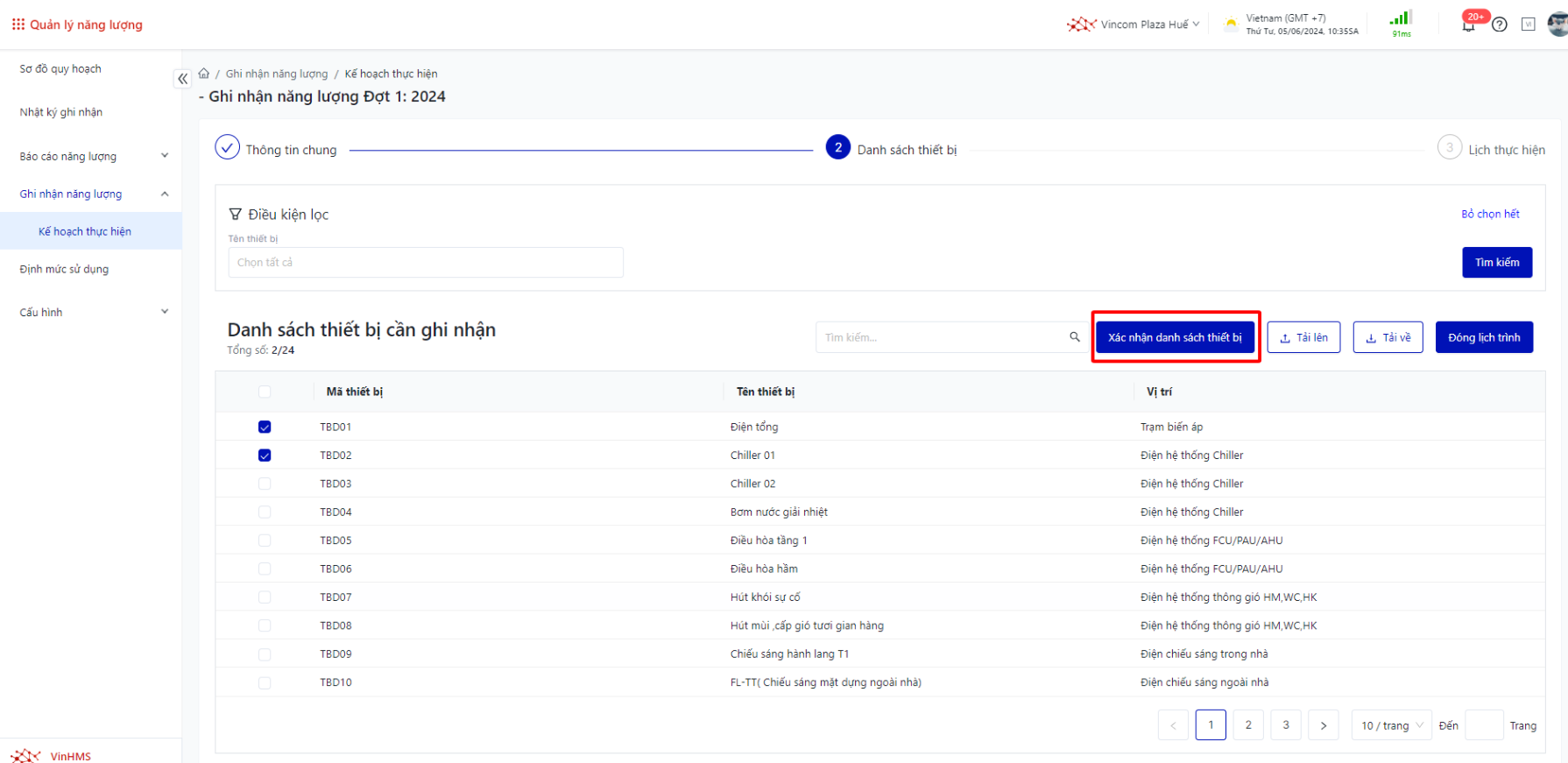Click the search magnifier icon in table search
This screenshot has width=1568, height=763.
coord(1075,337)
